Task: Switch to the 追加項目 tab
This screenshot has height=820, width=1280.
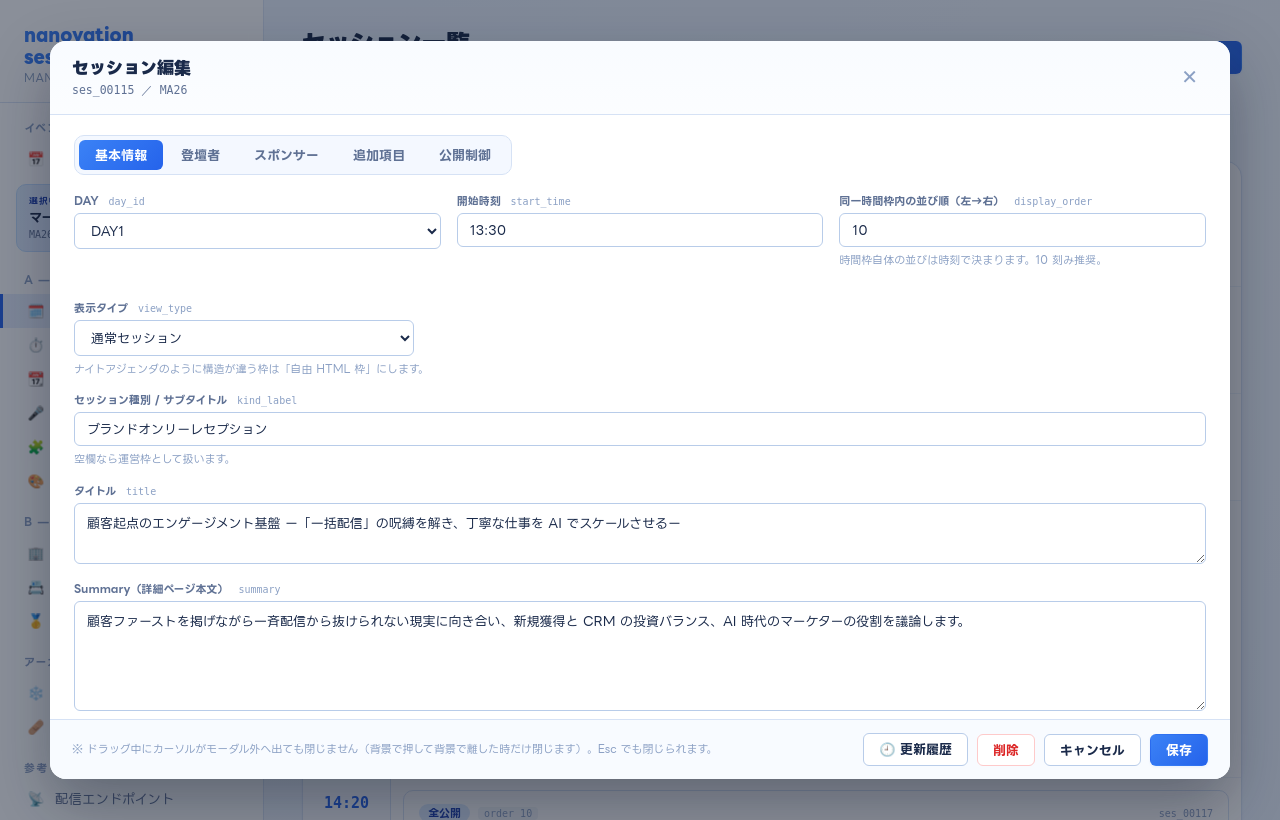Action: pyautogui.click(x=379, y=155)
